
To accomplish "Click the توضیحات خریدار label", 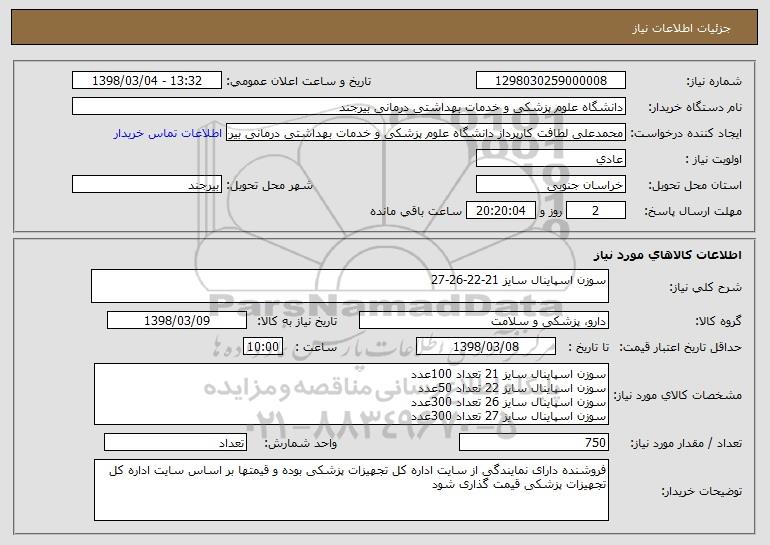I will (701, 491).
